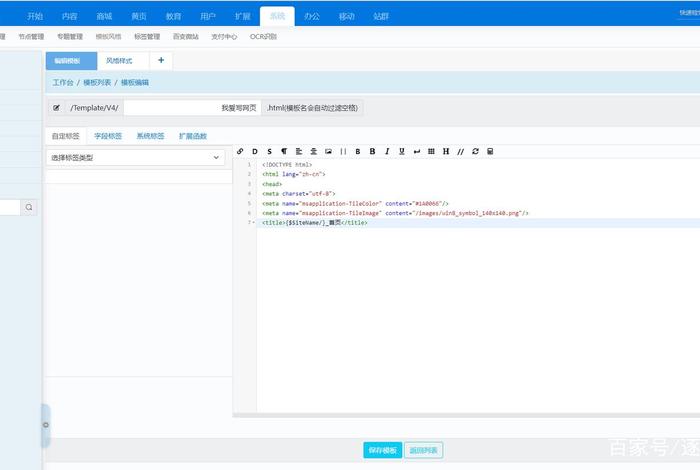The width and height of the screenshot is (700, 470).
Task: Click the 模板列表 breadcrumb link
Action: (97, 83)
